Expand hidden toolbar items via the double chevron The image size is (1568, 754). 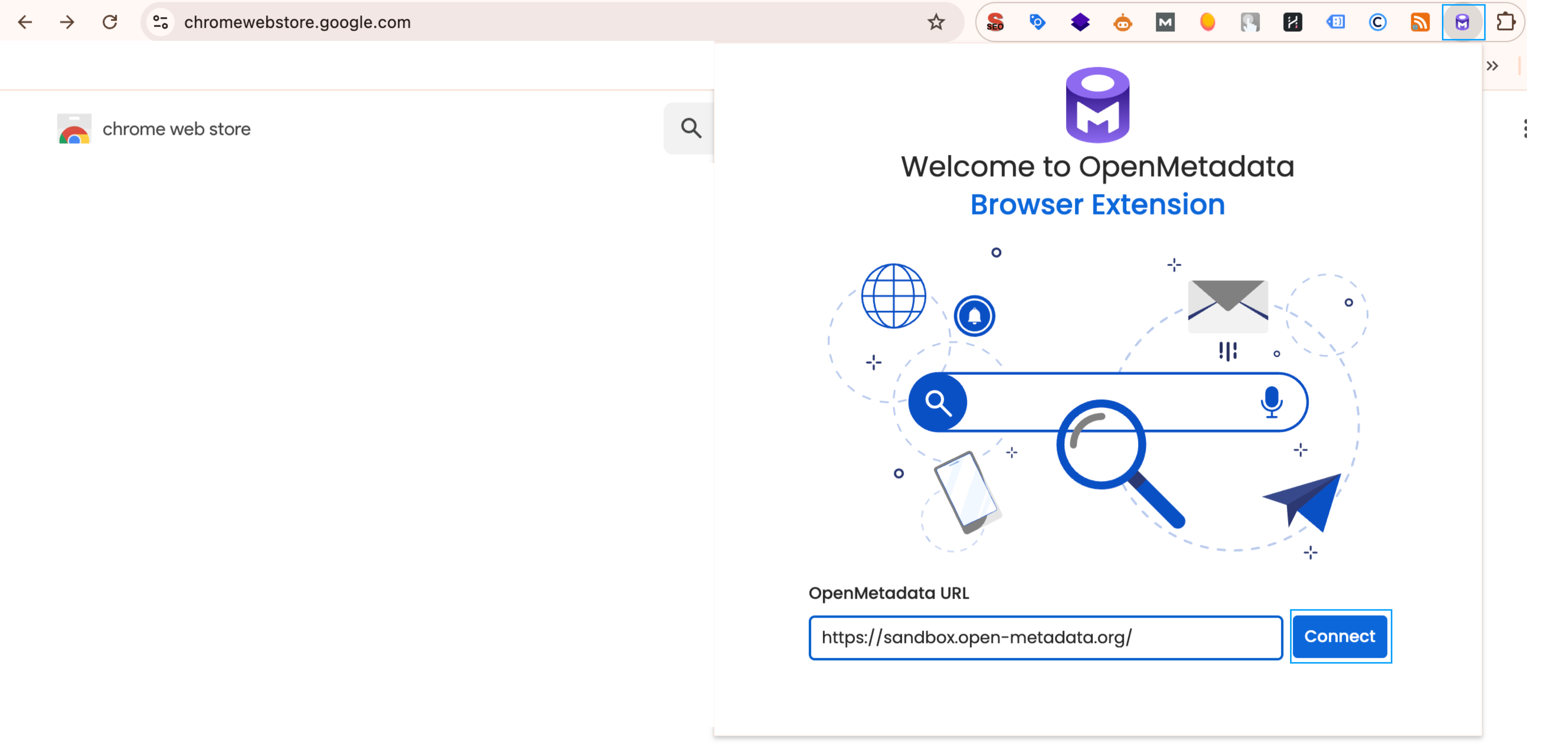point(1493,66)
